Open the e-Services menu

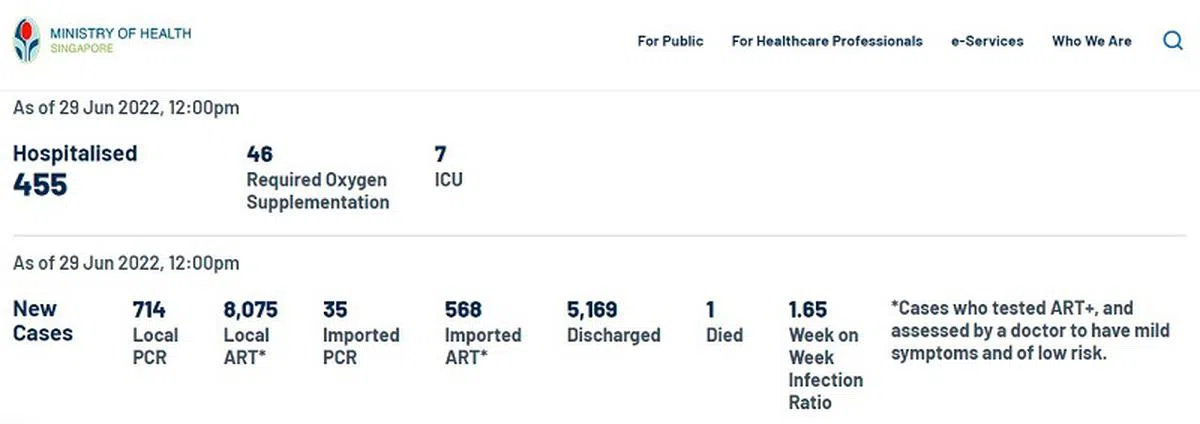(x=987, y=41)
